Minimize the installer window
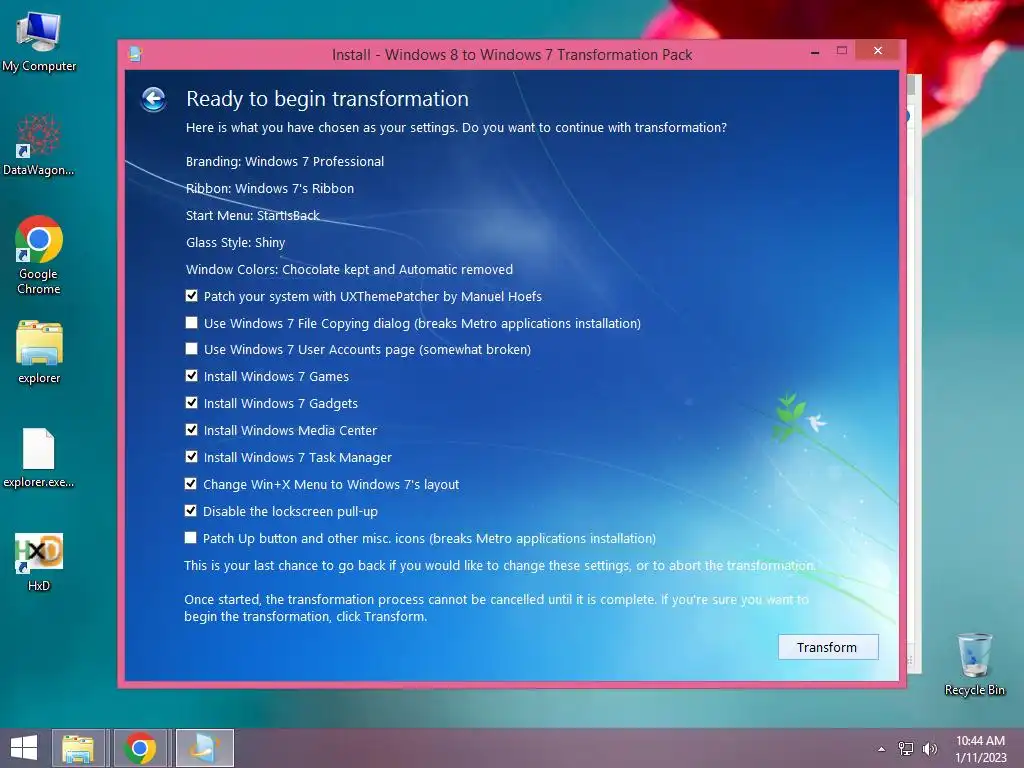Screen dimensions: 1024x768 [814, 52]
